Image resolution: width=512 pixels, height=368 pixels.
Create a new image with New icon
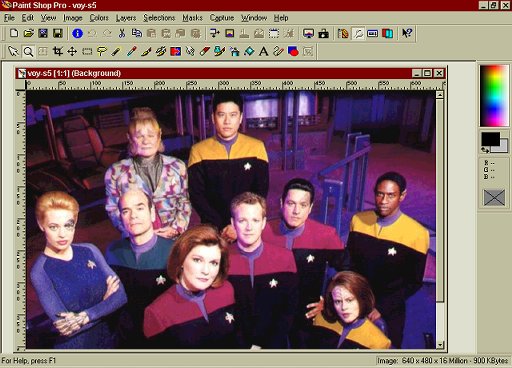click(14, 33)
